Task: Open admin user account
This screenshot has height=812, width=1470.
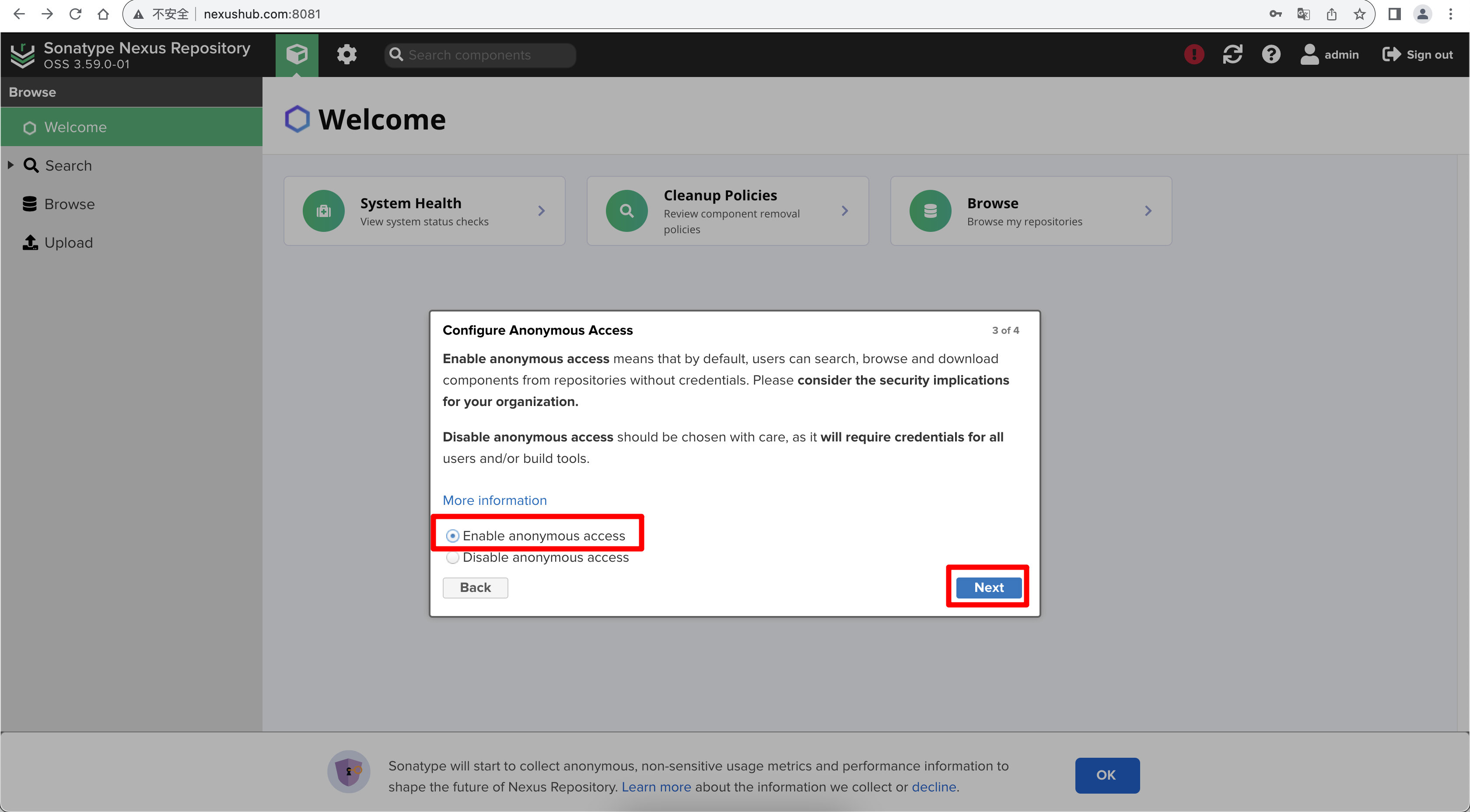Action: pyautogui.click(x=1330, y=54)
